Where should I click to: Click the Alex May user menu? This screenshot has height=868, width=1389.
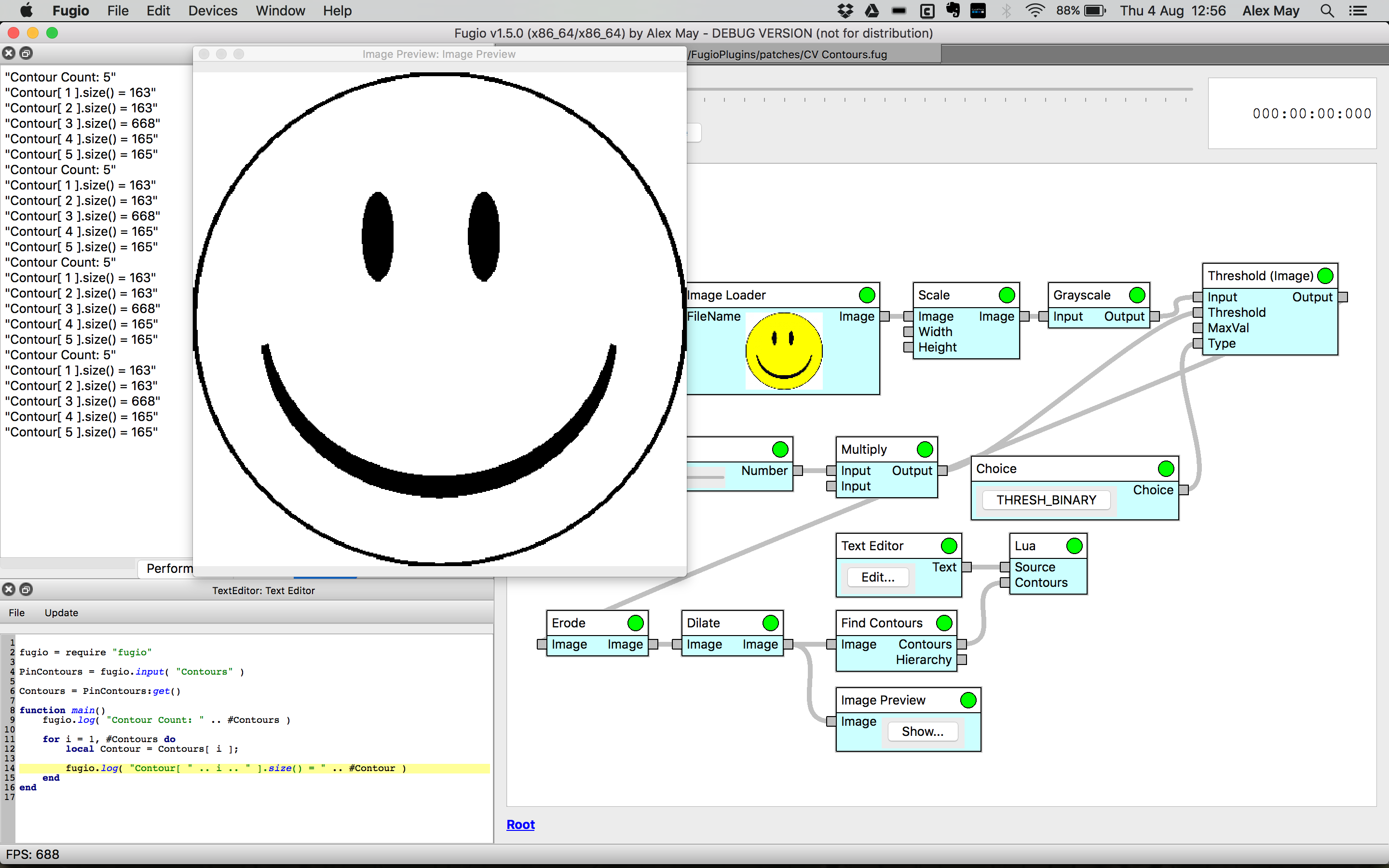pos(1270,11)
